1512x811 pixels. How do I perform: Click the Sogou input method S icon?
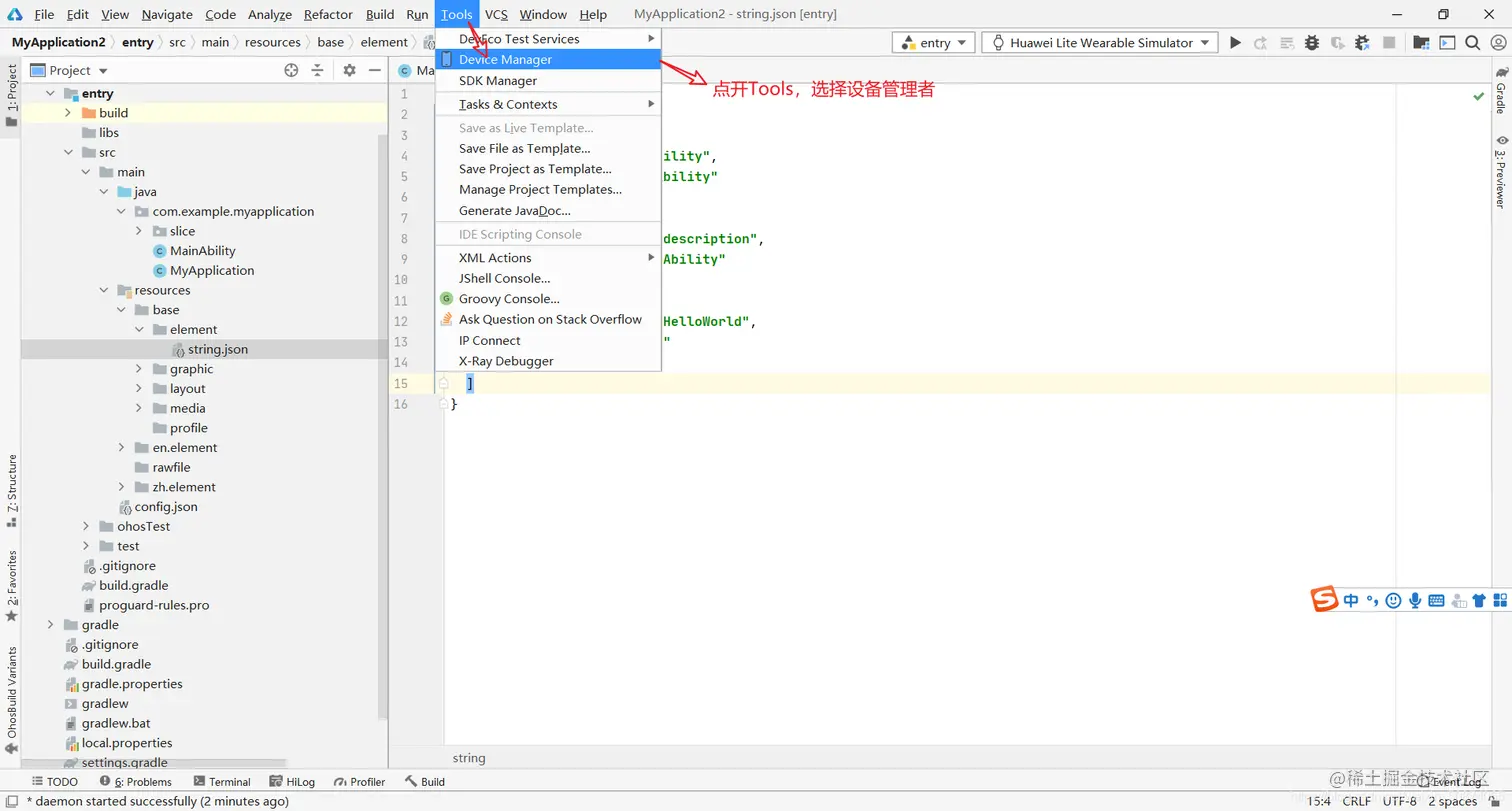[1324, 599]
